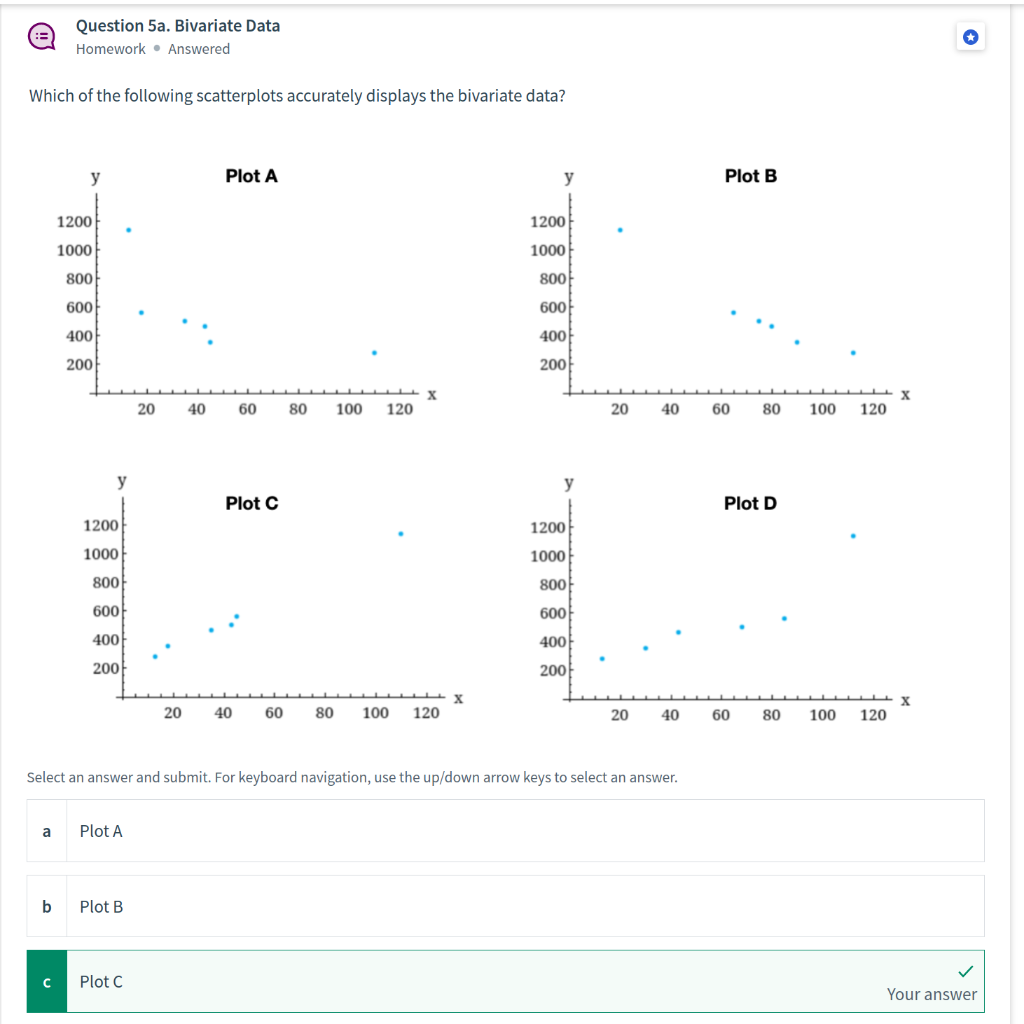Click the "Question 5a. Bivariate Data" title

click(178, 26)
